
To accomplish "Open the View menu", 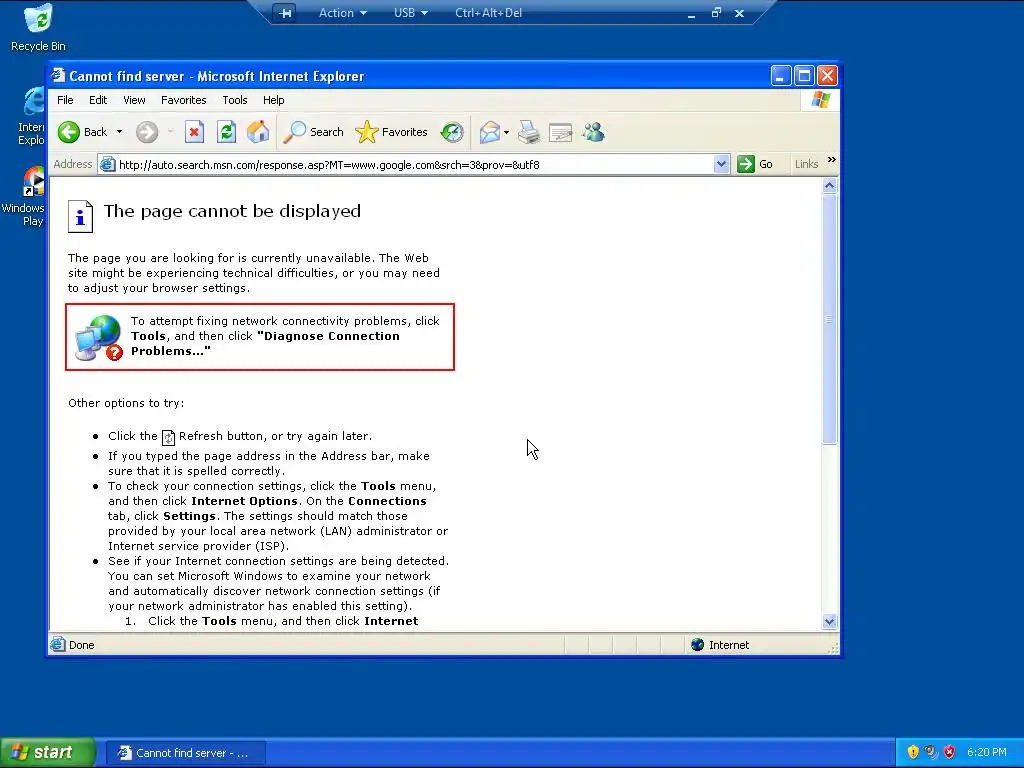I will [x=135, y=100].
